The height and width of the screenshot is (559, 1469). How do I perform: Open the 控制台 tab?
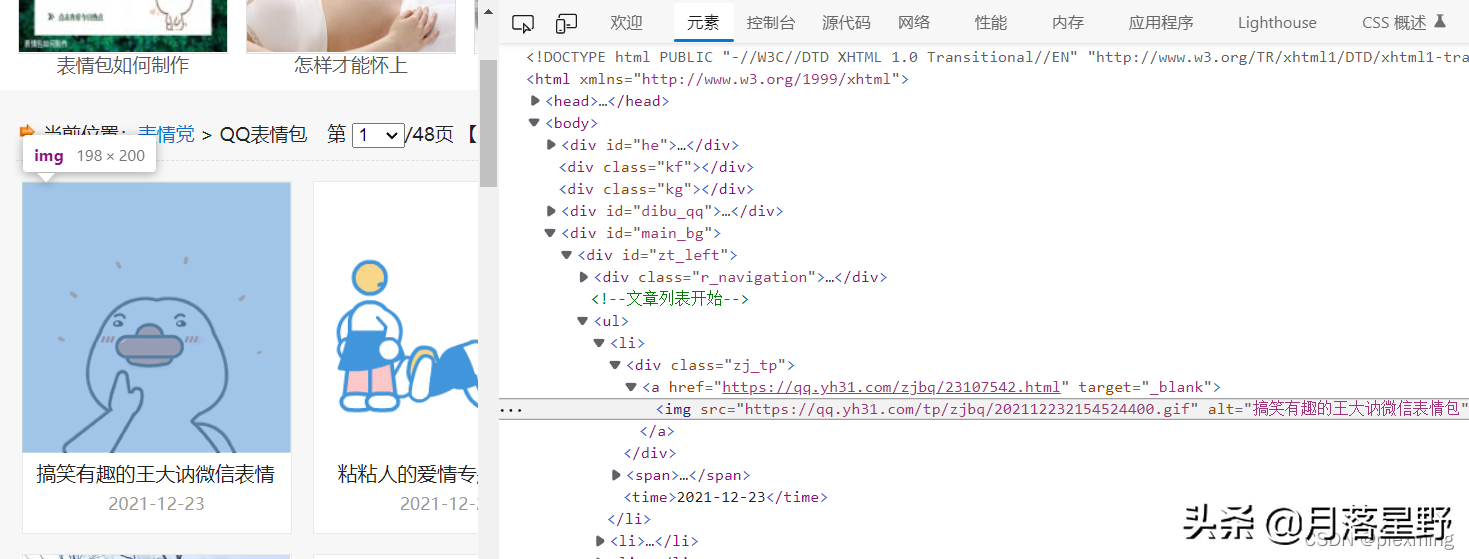point(771,23)
